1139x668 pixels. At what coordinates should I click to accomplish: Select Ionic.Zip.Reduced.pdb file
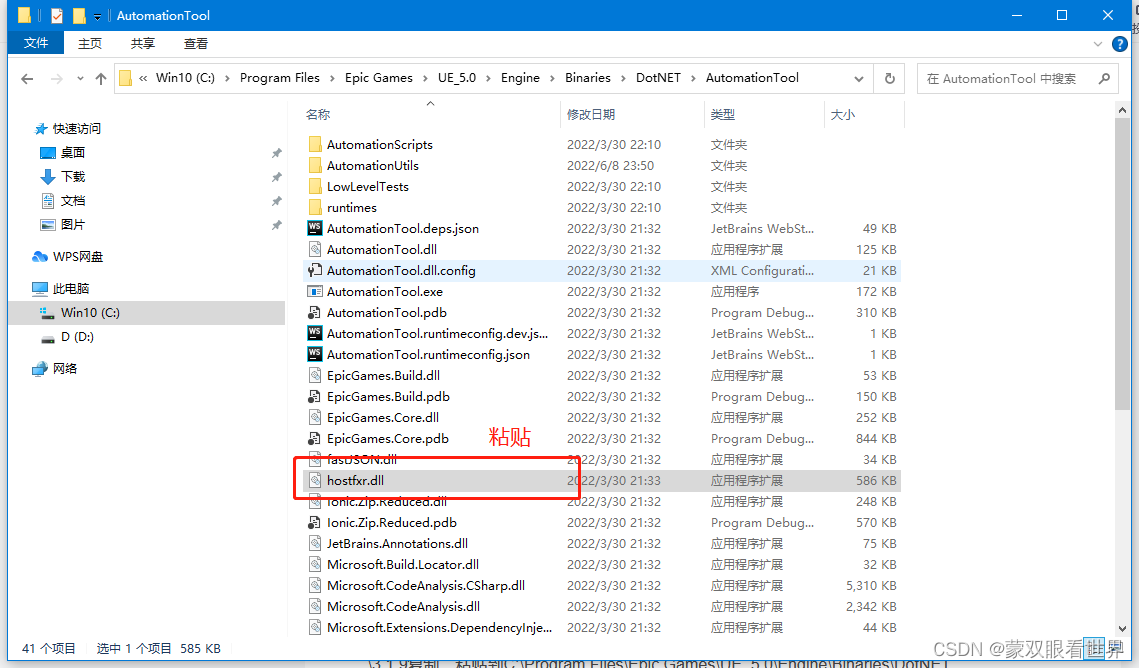coord(392,523)
